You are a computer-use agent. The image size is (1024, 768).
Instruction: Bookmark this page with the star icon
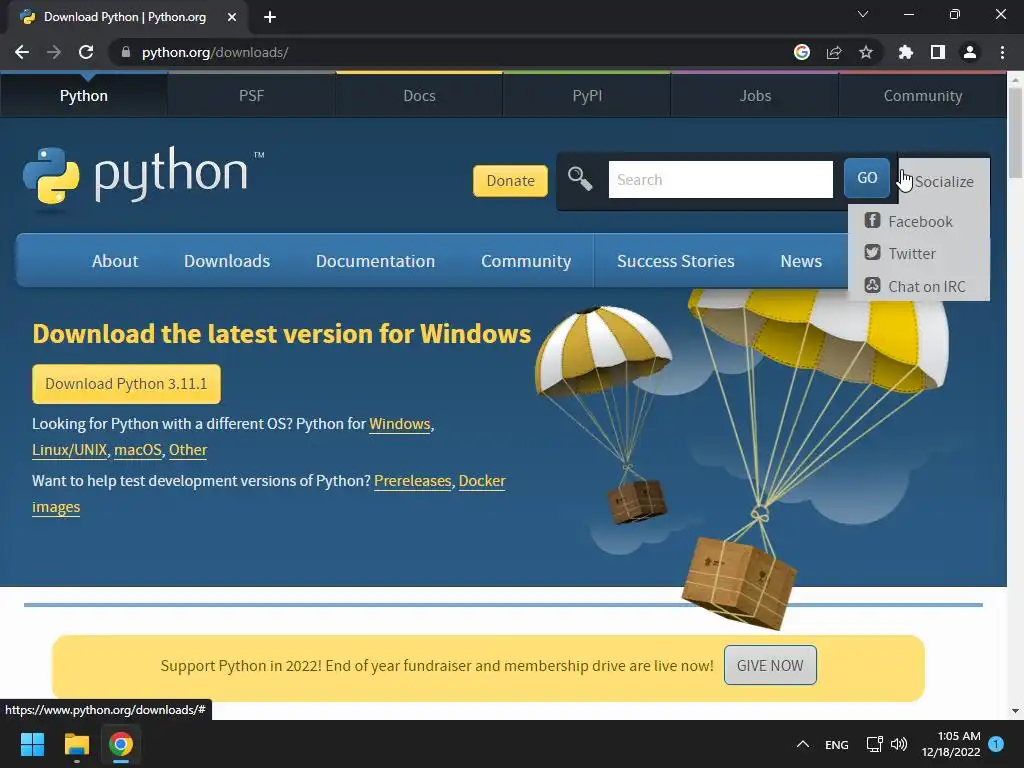pos(865,52)
